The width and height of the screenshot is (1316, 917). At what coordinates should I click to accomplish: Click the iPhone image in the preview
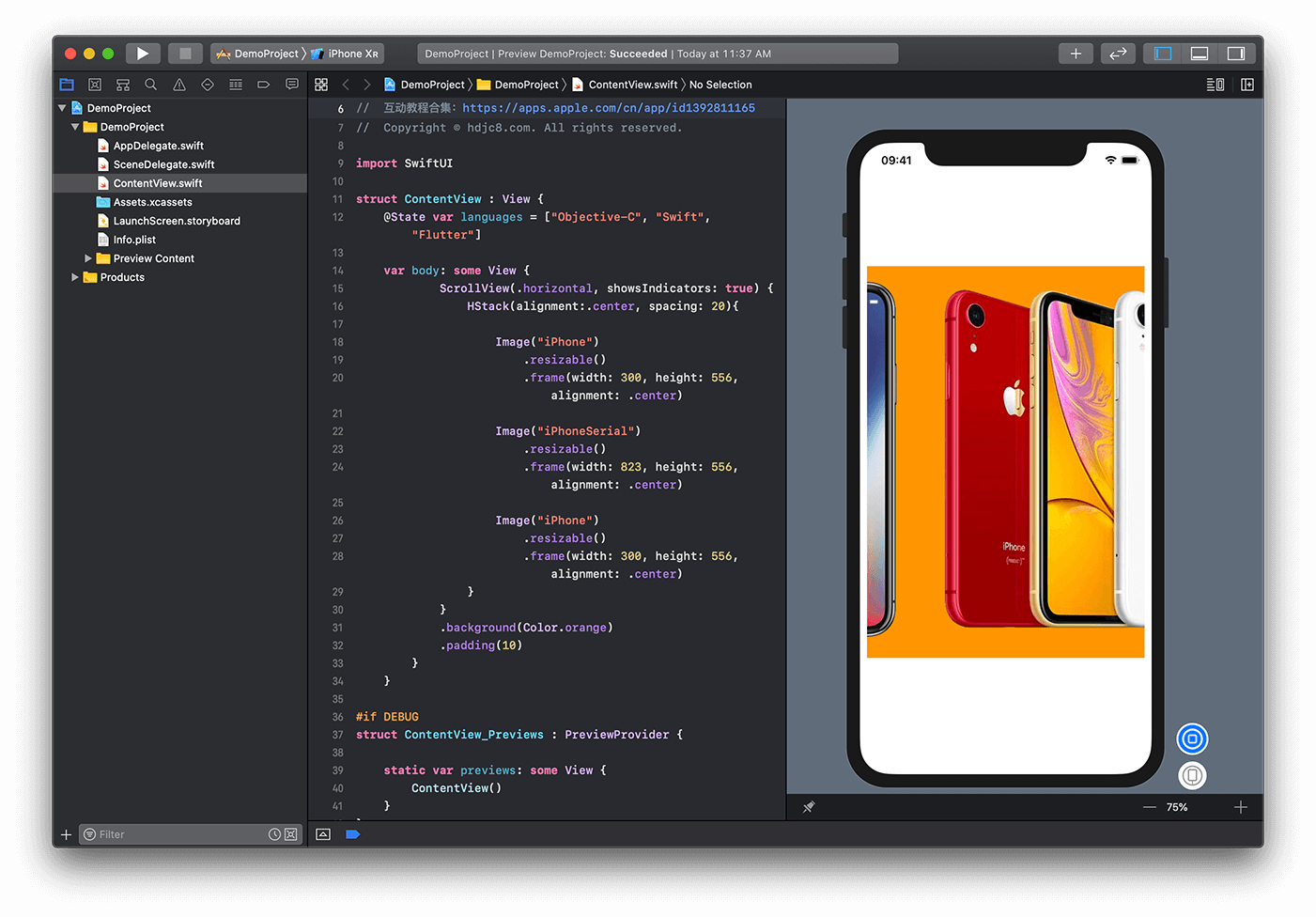click(1005, 461)
